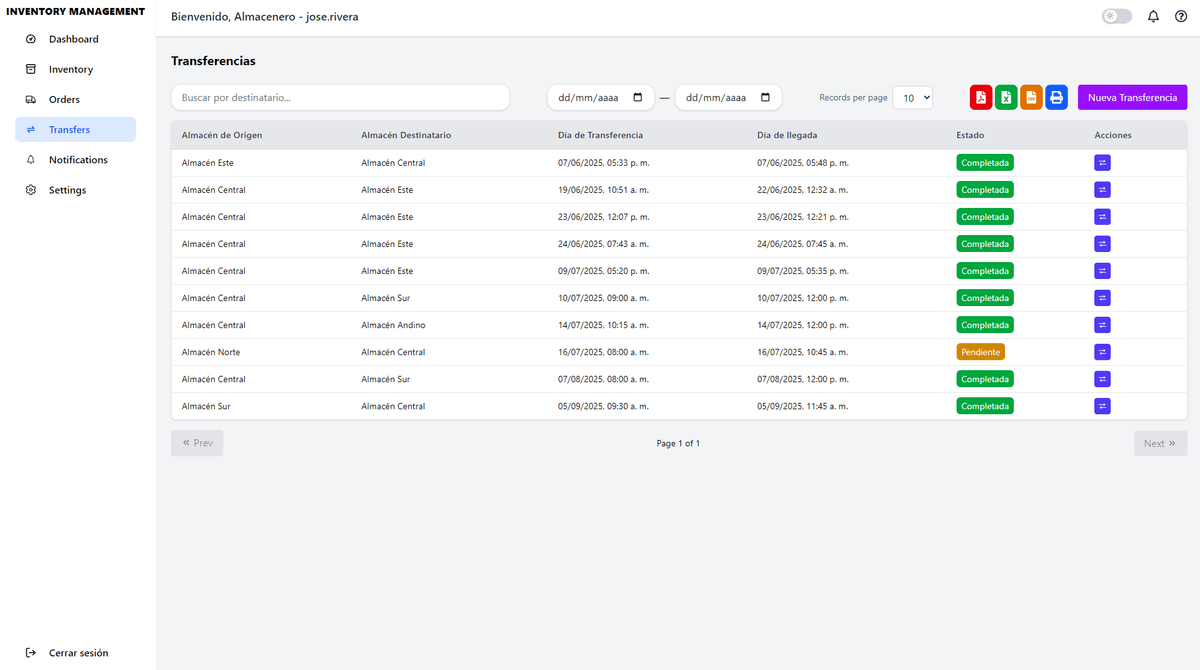Viewport: 1200px width, 670px height.
Task: Focus the Buscar por destinatario search field
Action: pyautogui.click(x=340, y=97)
